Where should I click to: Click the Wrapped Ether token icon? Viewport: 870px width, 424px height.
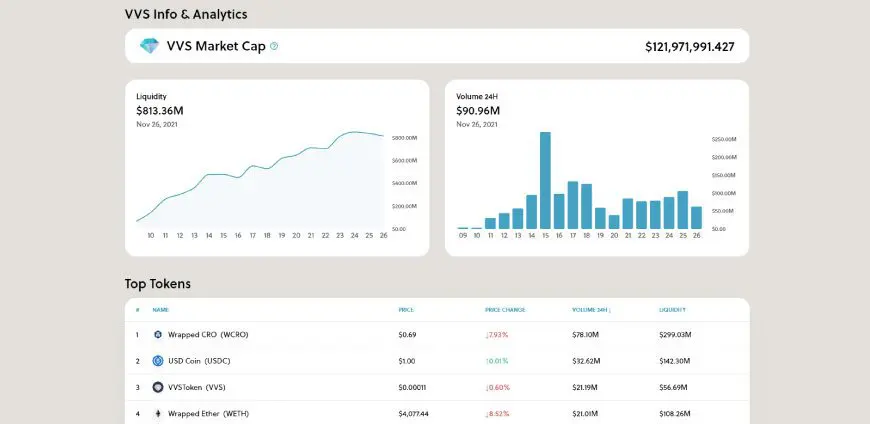(158, 413)
